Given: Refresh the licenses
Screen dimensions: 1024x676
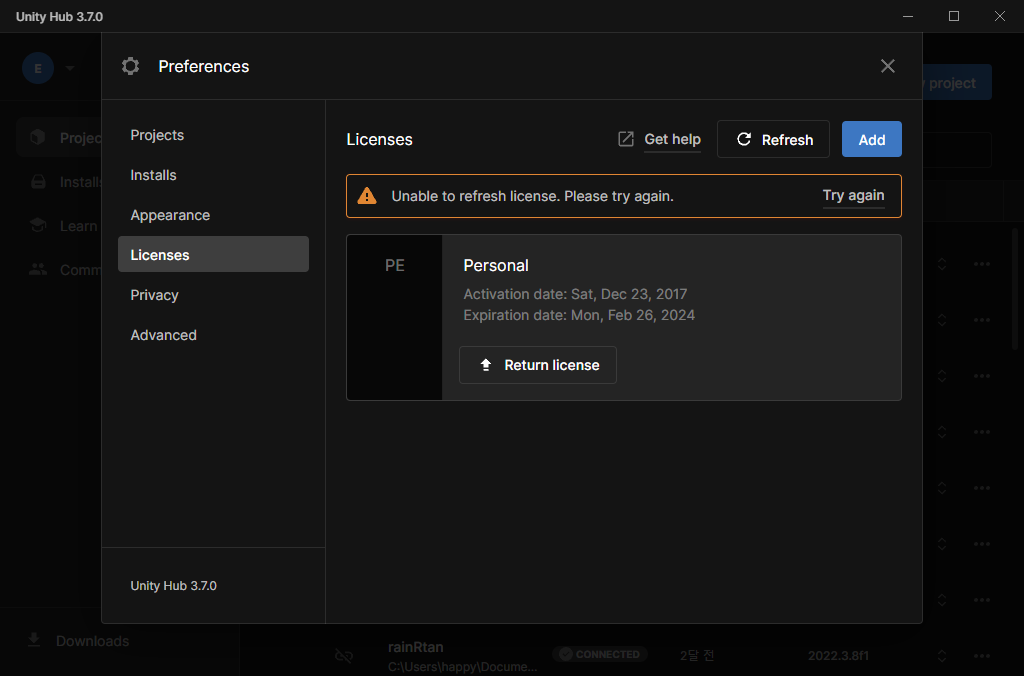Looking at the screenshot, I should coord(773,139).
